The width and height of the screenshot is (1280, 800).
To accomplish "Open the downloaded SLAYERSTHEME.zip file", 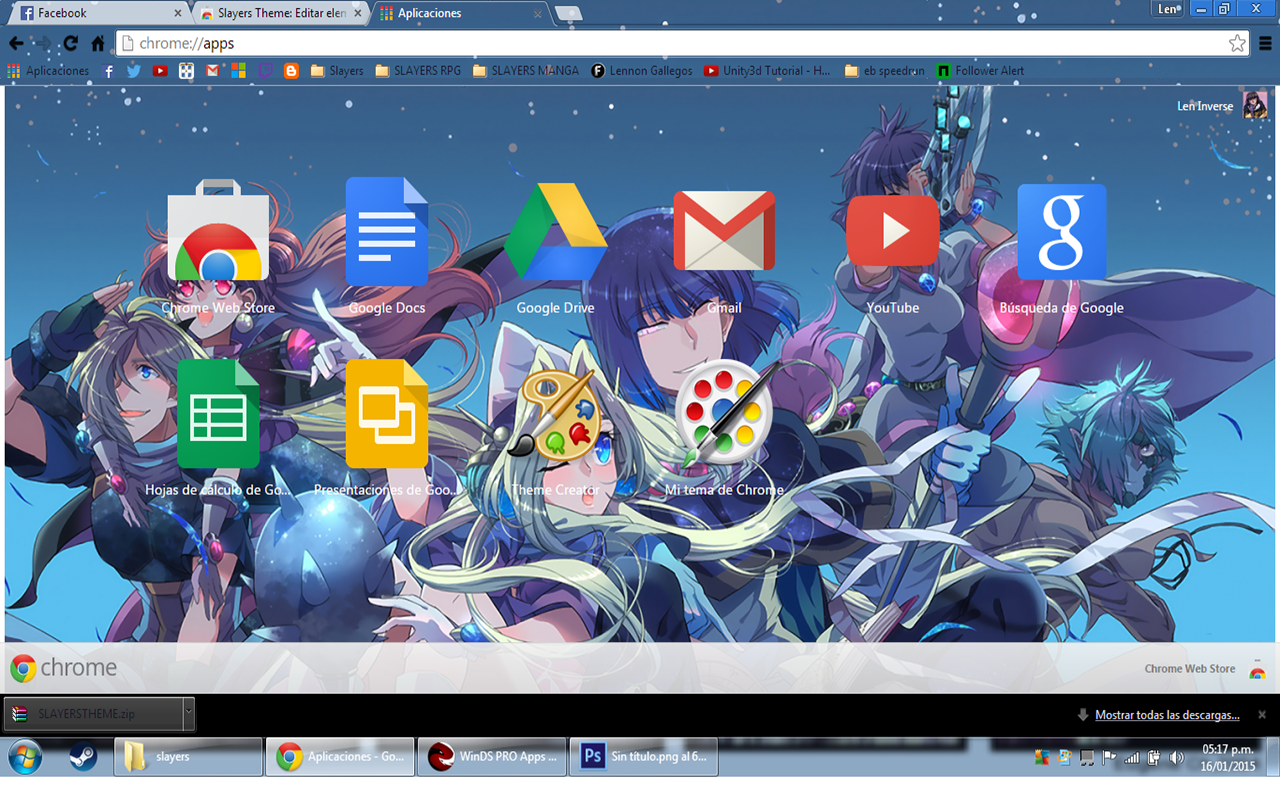I will [94, 713].
